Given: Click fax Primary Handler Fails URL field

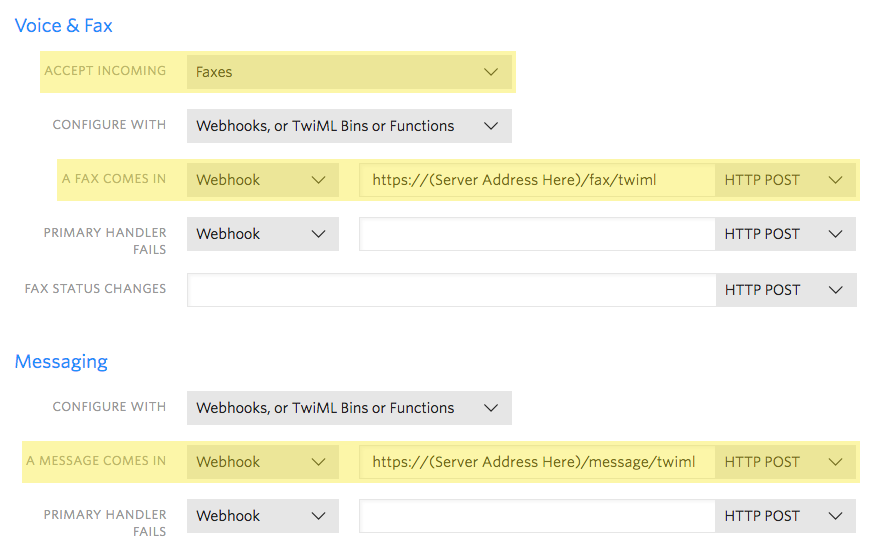Looking at the screenshot, I should 537,234.
